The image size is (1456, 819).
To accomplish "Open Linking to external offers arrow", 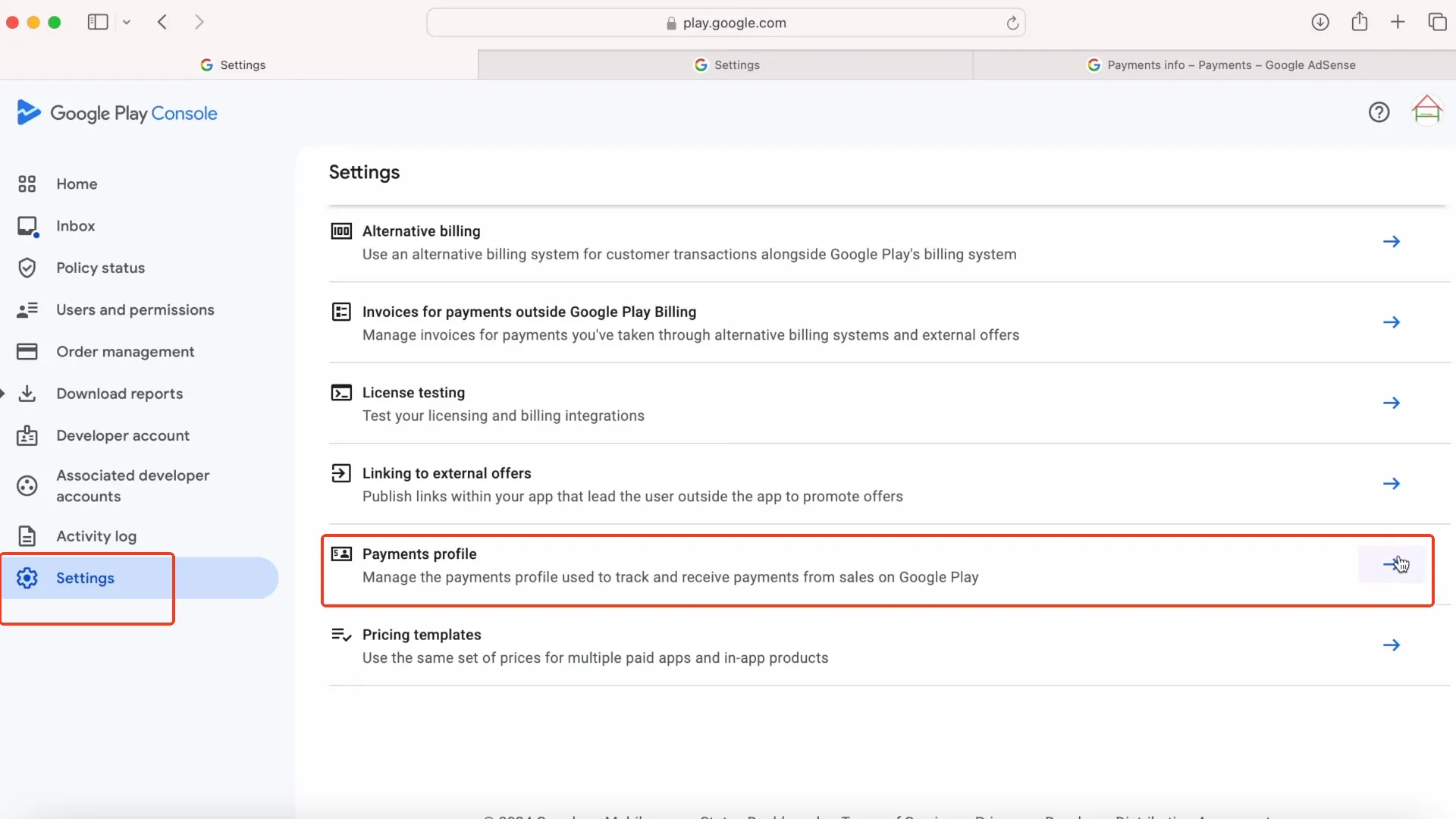I will click(x=1392, y=484).
